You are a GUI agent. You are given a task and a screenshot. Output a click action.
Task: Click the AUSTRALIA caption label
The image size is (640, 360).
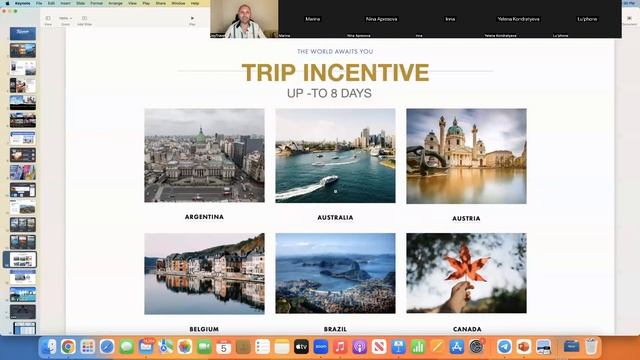coord(335,218)
